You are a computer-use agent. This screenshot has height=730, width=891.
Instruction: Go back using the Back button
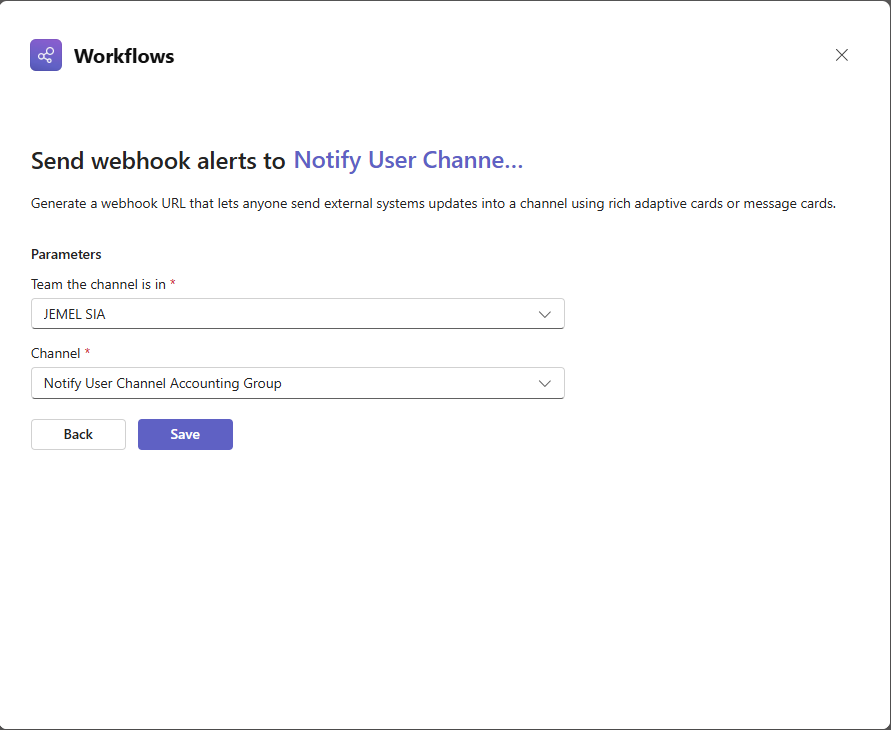coord(78,434)
